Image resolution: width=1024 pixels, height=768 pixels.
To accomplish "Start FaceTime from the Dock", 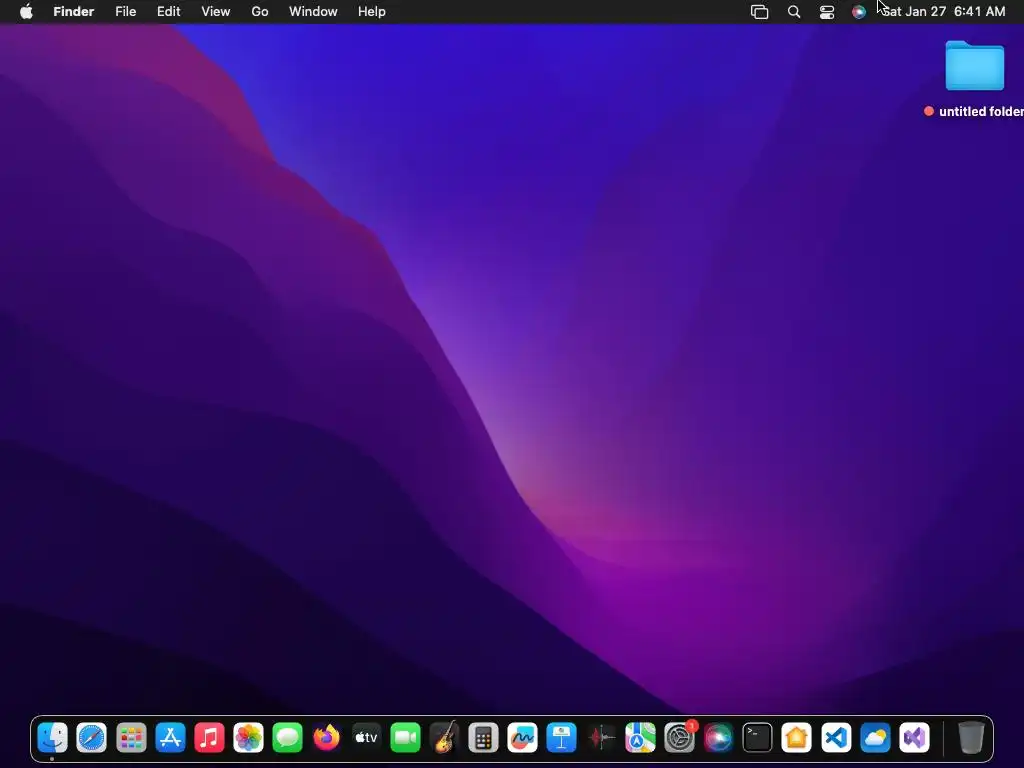I will [x=405, y=738].
